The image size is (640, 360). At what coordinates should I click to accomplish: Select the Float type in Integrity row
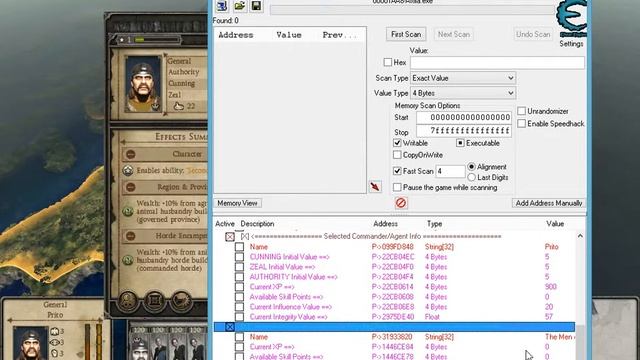coord(432,317)
